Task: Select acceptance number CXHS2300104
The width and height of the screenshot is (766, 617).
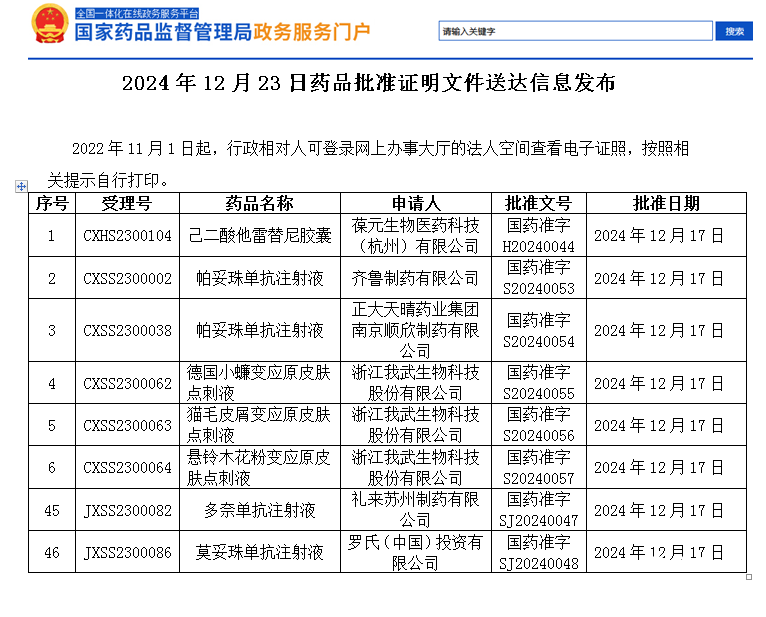Action: coord(128,236)
